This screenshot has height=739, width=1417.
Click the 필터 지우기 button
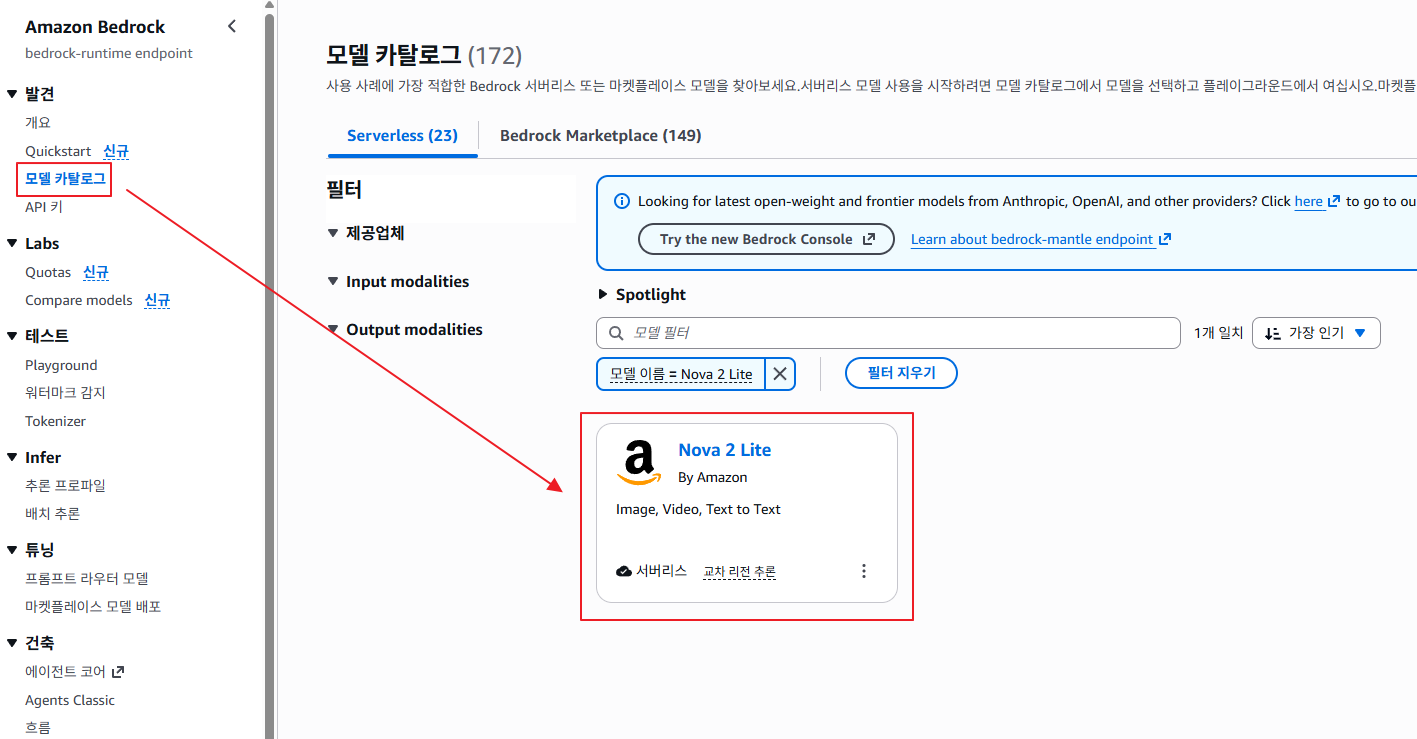[x=901, y=373]
